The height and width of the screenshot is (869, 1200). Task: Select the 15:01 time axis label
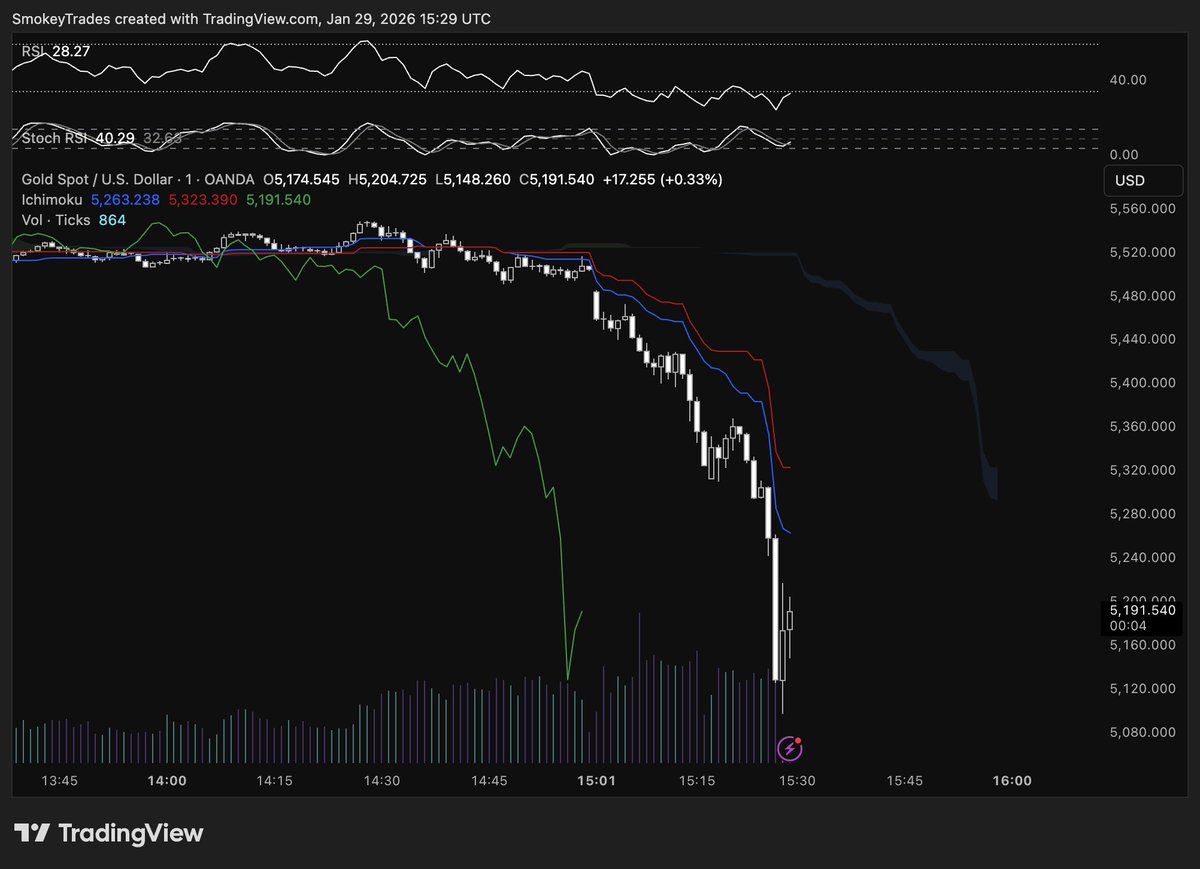(596, 780)
